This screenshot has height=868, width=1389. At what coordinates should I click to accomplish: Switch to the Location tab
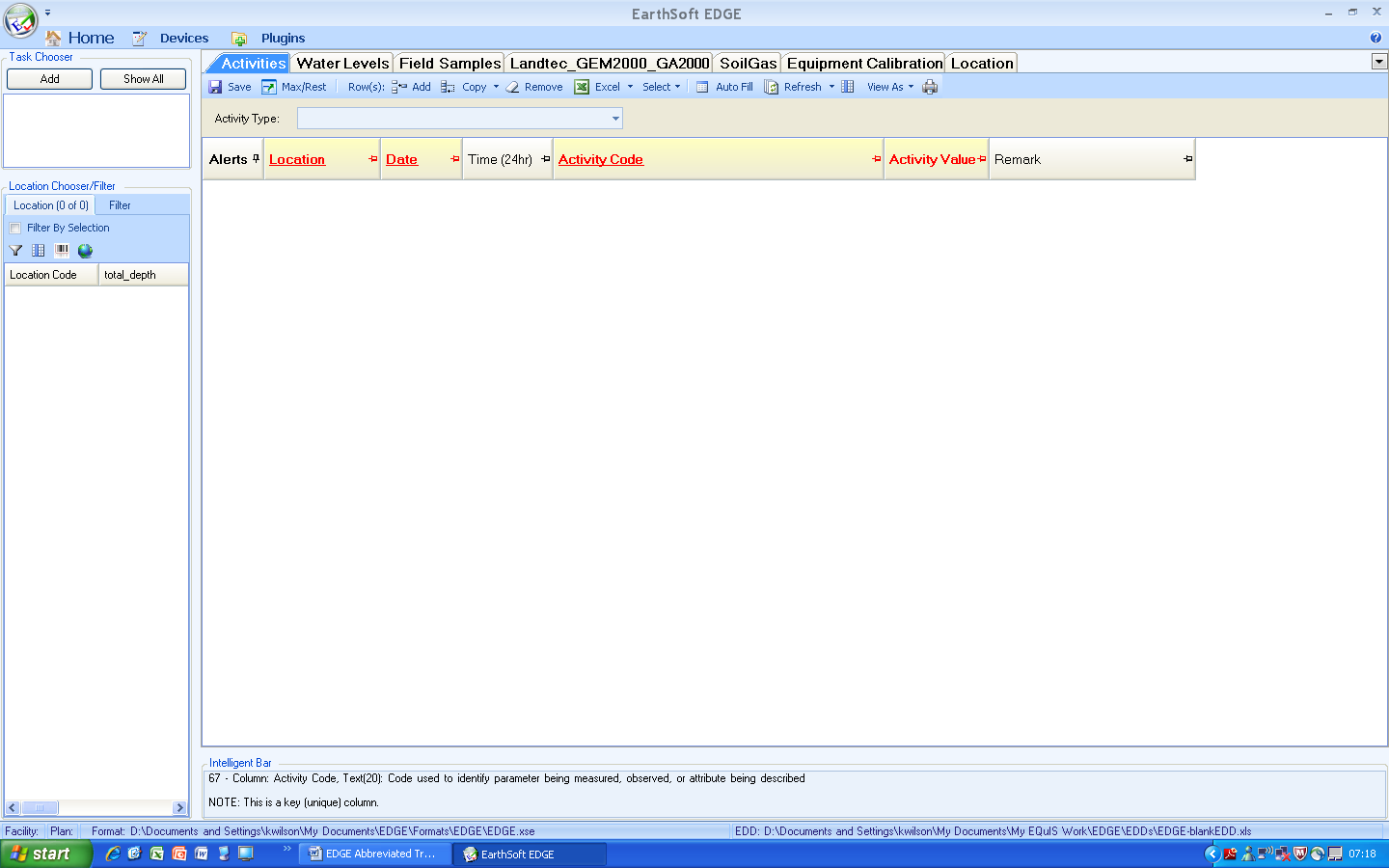point(982,63)
